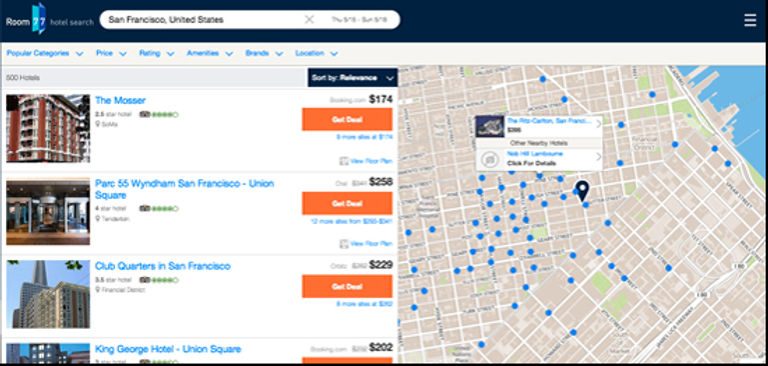Open Nob Hill Lambourne details arrow
Screen dimensions: 768x366
[598, 157]
